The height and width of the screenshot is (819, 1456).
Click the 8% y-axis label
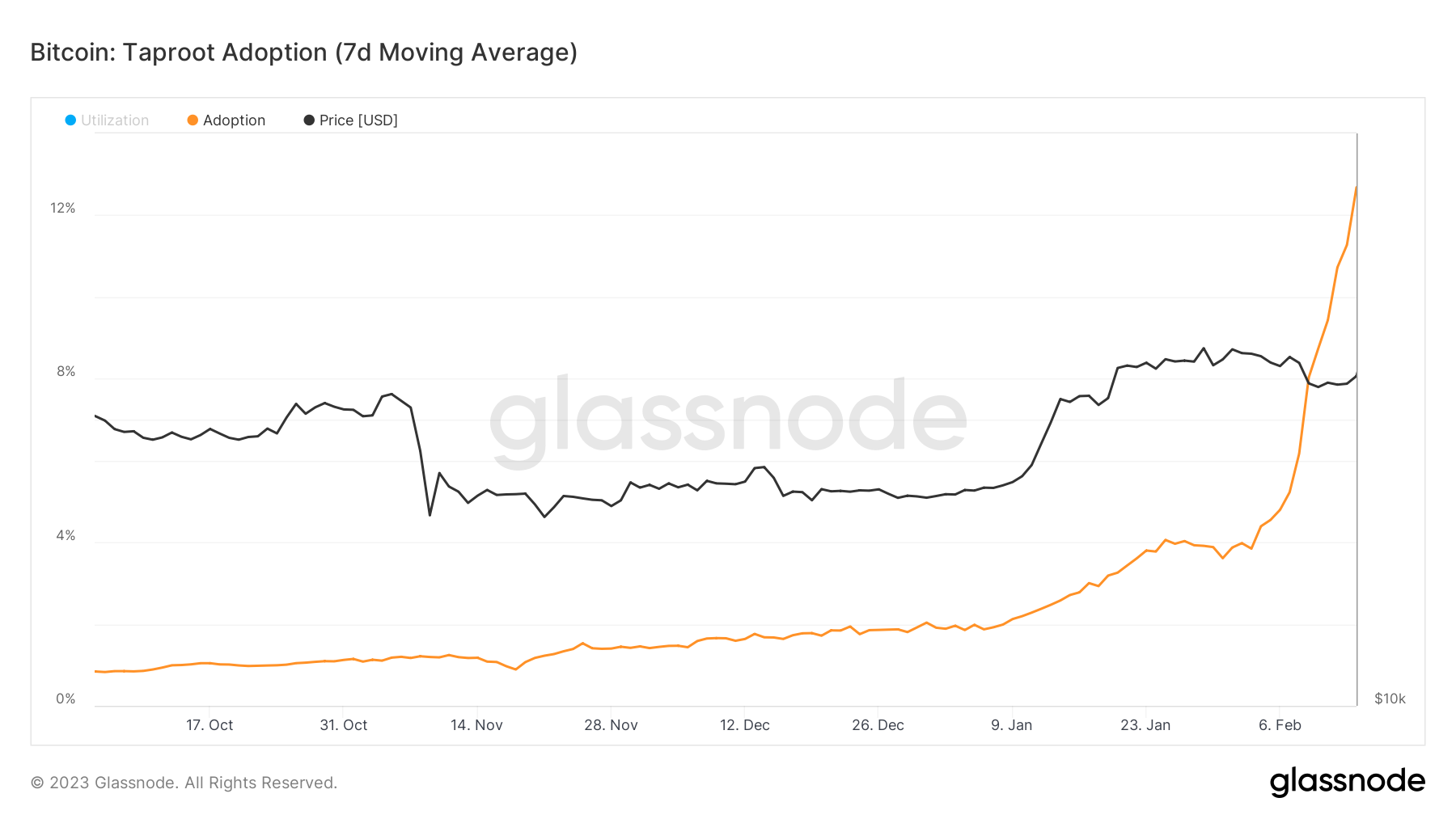pyautogui.click(x=66, y=372)
